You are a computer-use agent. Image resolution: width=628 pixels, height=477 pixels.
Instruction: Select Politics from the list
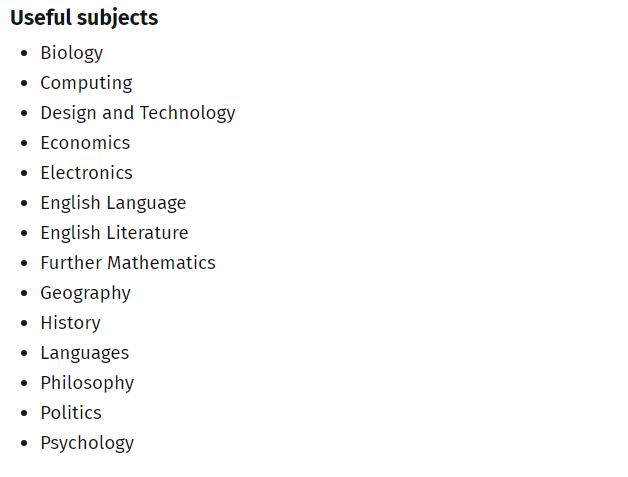click(x=71, y=413)
